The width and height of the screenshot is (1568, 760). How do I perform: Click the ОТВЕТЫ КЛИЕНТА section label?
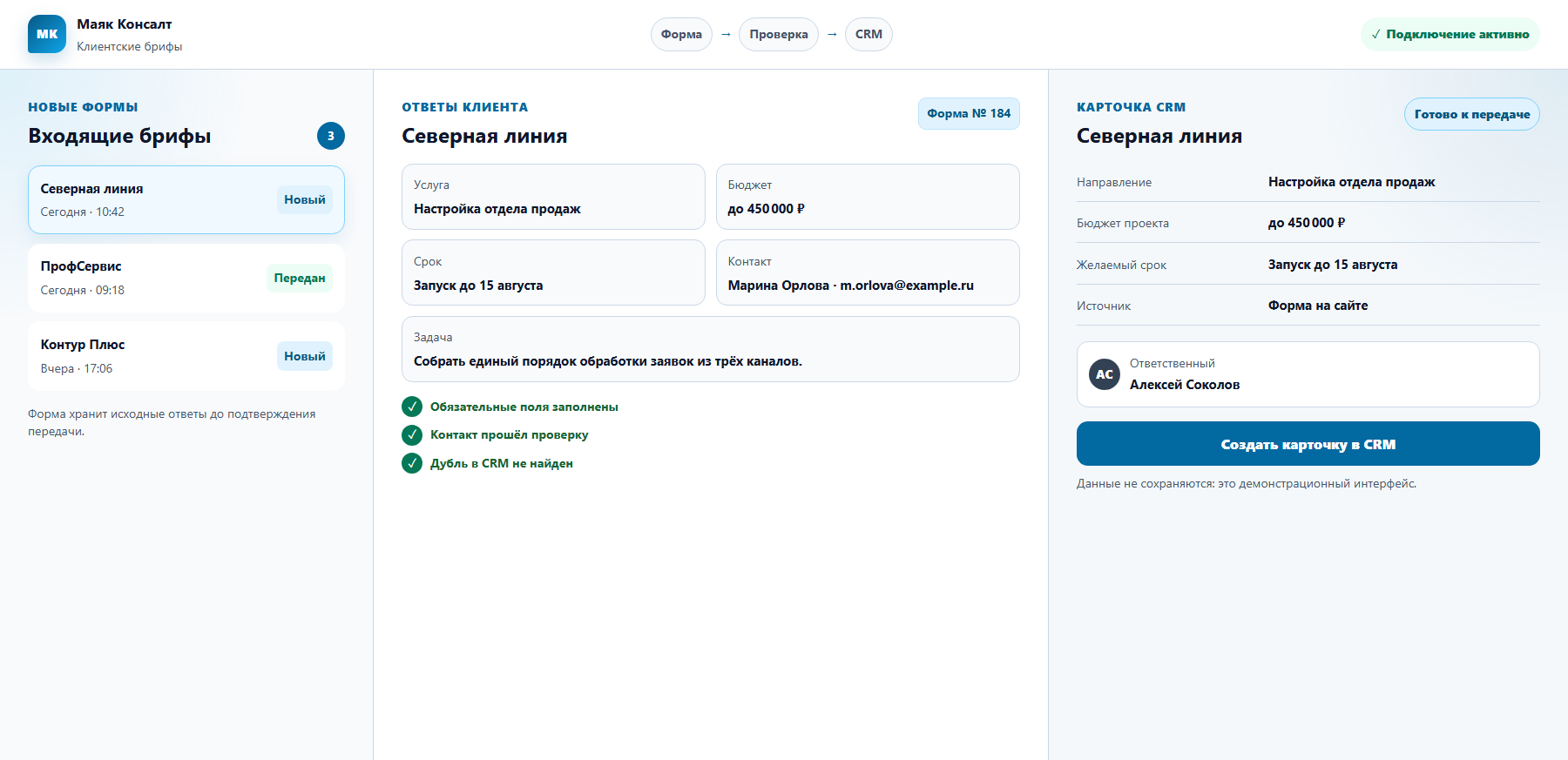tap(465, 107)
